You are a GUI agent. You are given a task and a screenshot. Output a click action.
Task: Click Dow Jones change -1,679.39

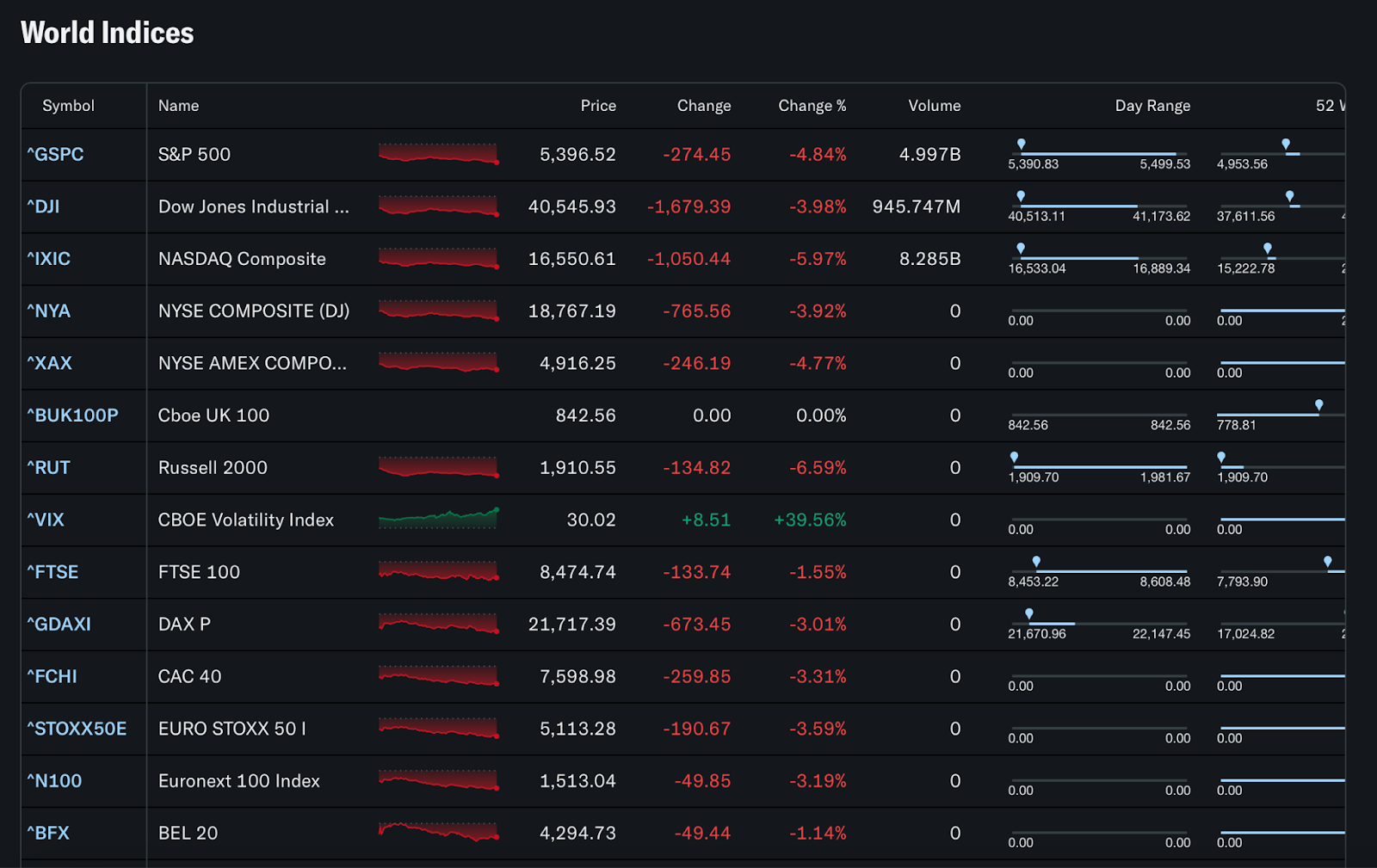pyautogui.click(x=688, y=206)
